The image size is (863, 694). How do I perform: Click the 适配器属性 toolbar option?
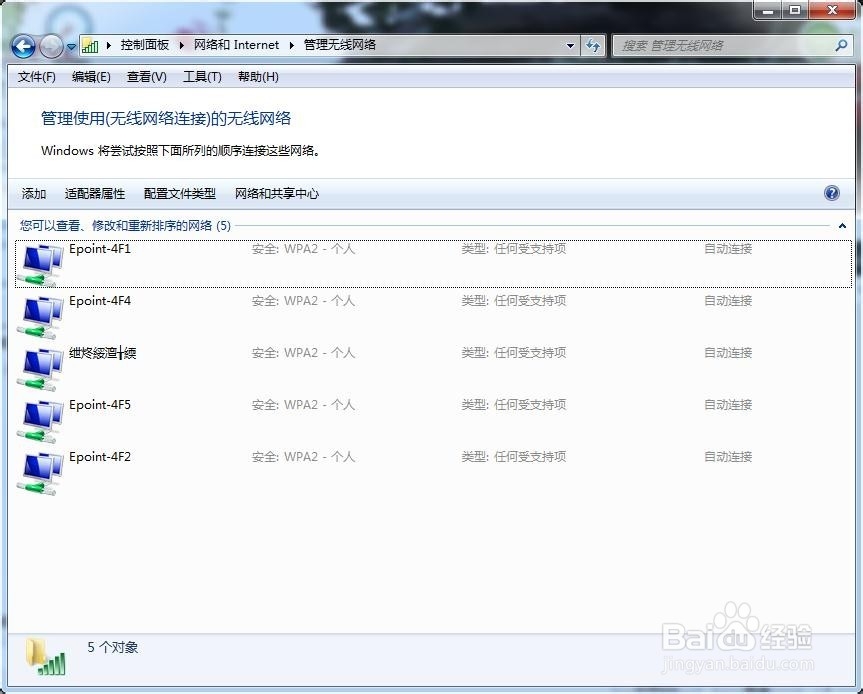pyautogui.click(x=95, y=193)
